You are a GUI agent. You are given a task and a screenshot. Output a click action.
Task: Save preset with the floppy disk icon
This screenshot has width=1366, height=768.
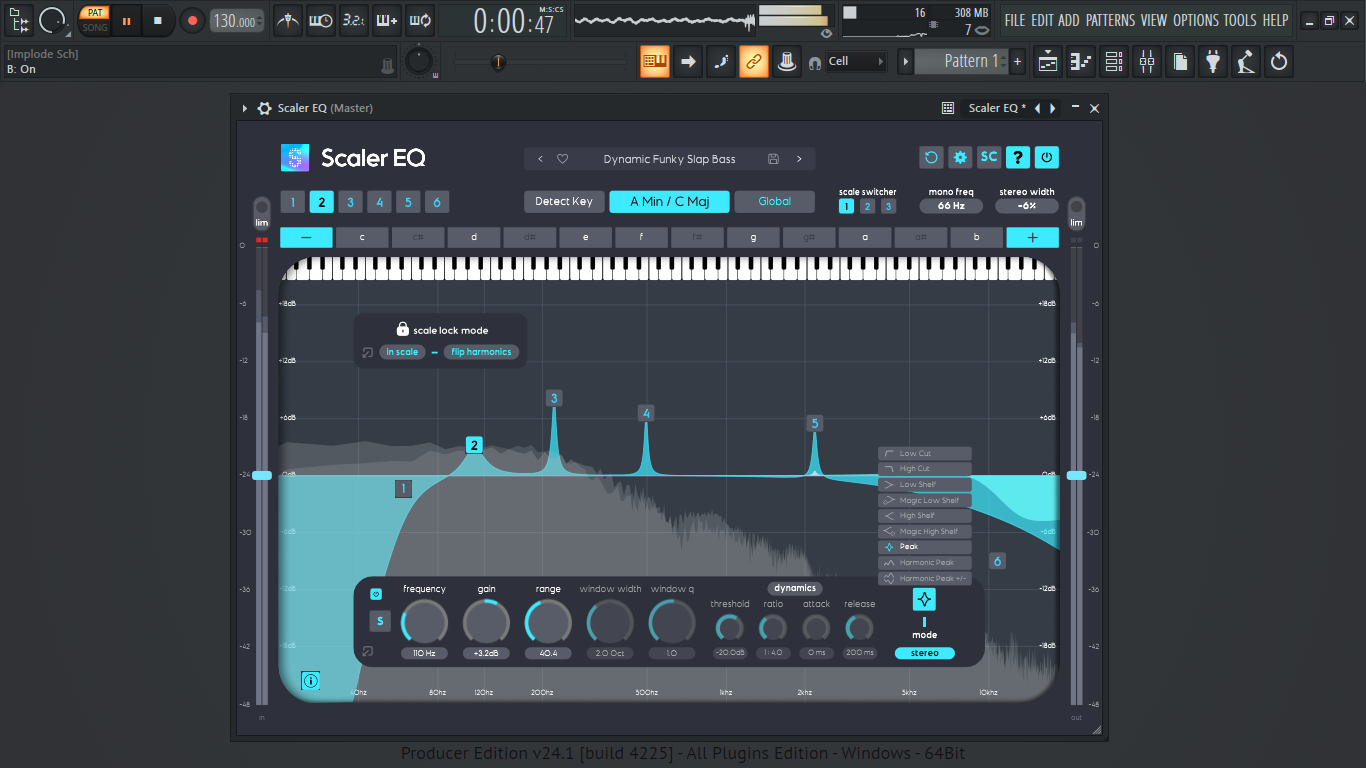point(773,159)
